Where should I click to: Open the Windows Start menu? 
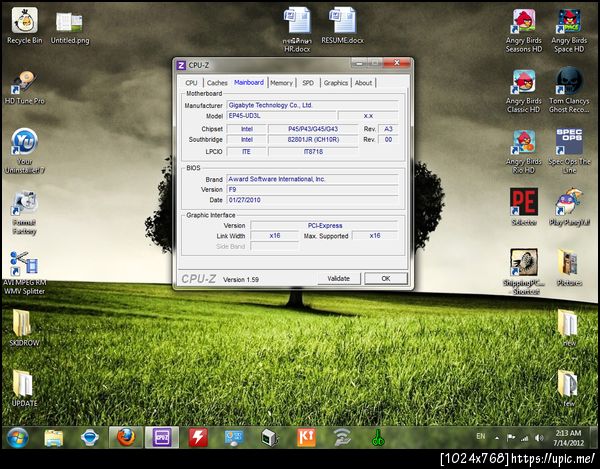[17, 437]
